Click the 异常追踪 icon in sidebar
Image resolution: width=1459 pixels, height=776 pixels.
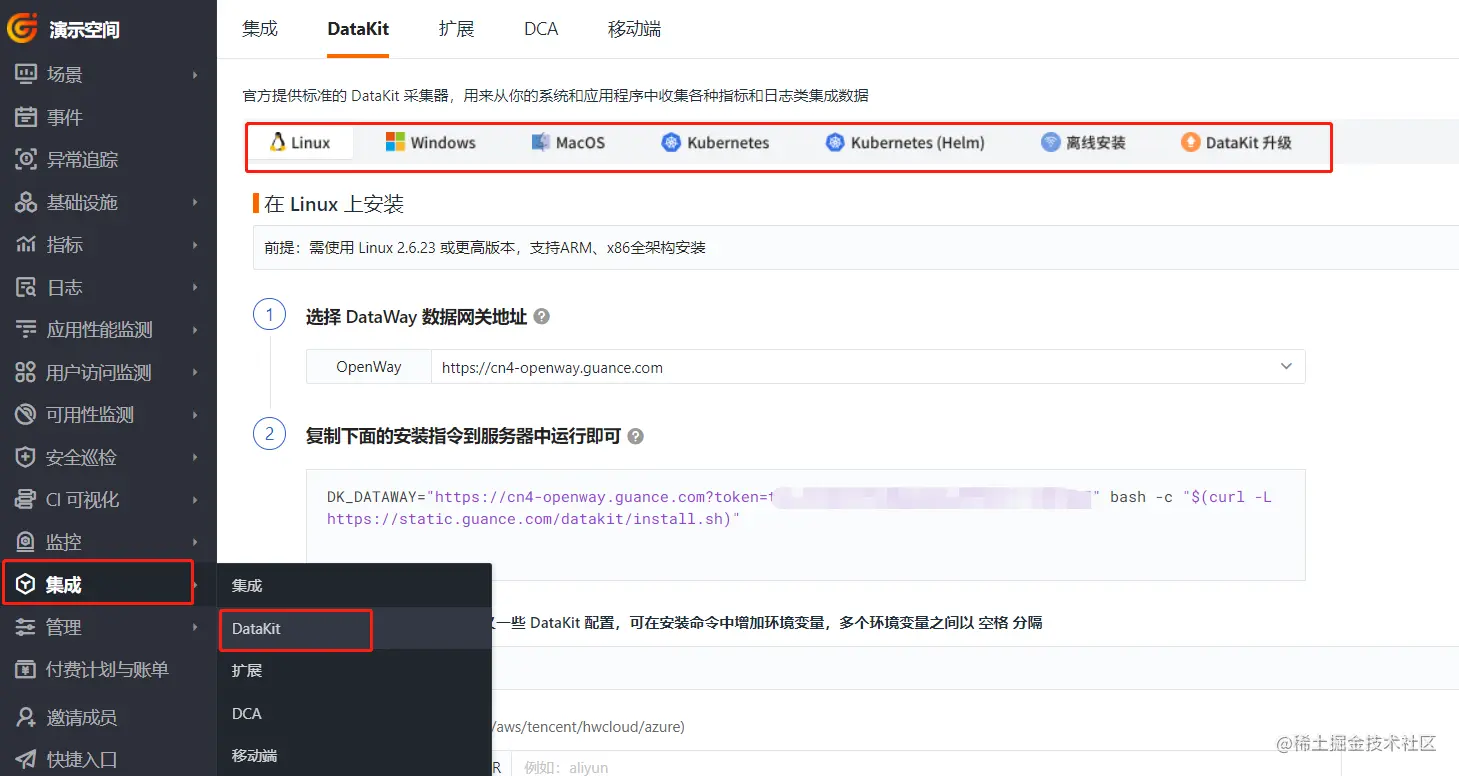point(26,160)
